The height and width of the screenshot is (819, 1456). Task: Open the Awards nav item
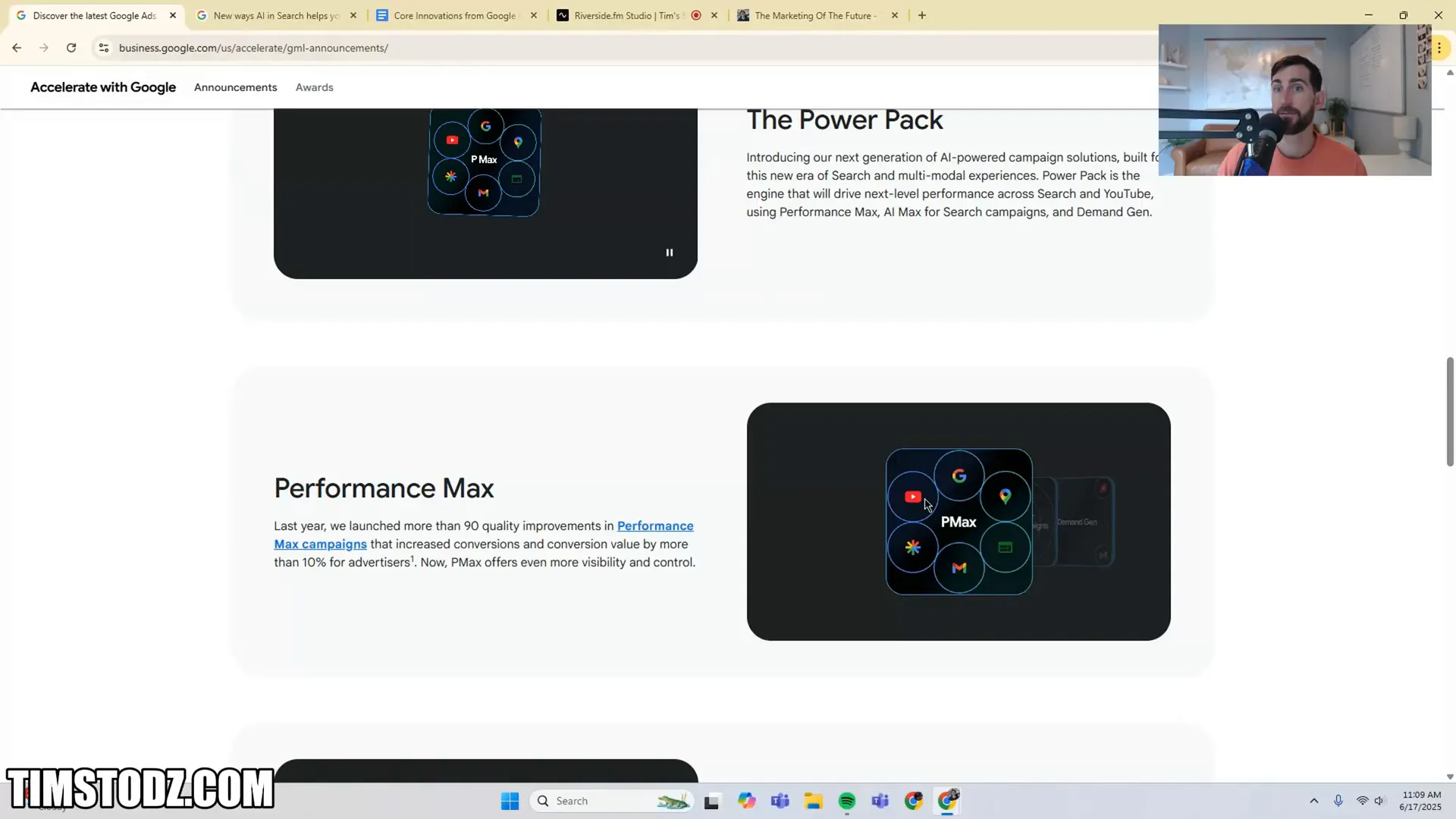click(x=314, y=87)
